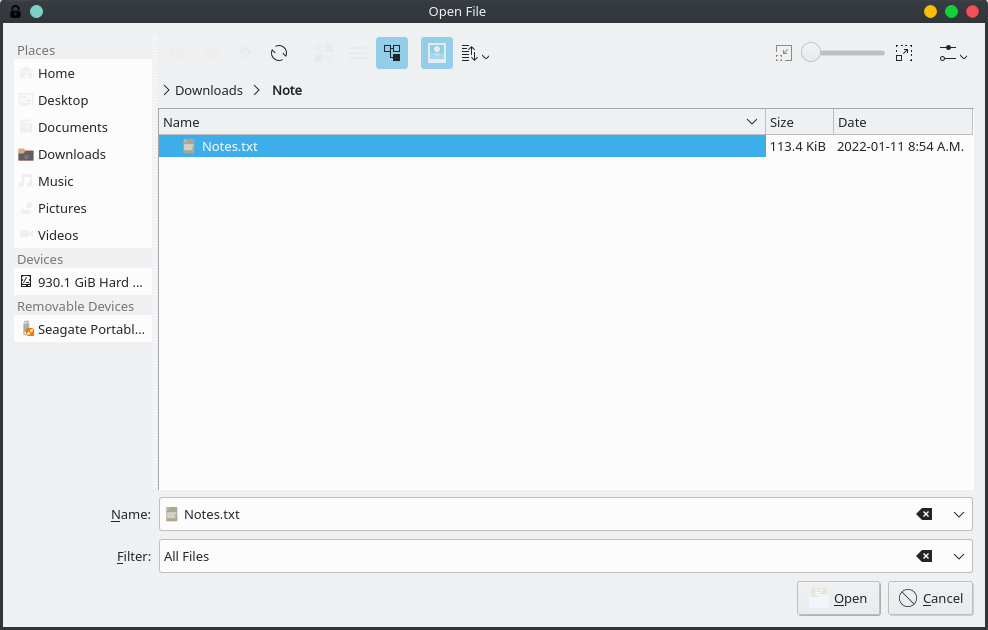Open the Home folder from Places
Image resolution: width=988 pixels, height=630 pixels.
click(x=55, y=73)
